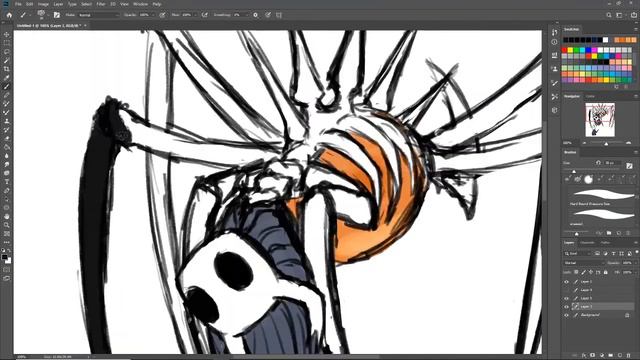Select the Brush tool in the toolbox
Viewport: 640px width, 360px height.
pos(7,87)
